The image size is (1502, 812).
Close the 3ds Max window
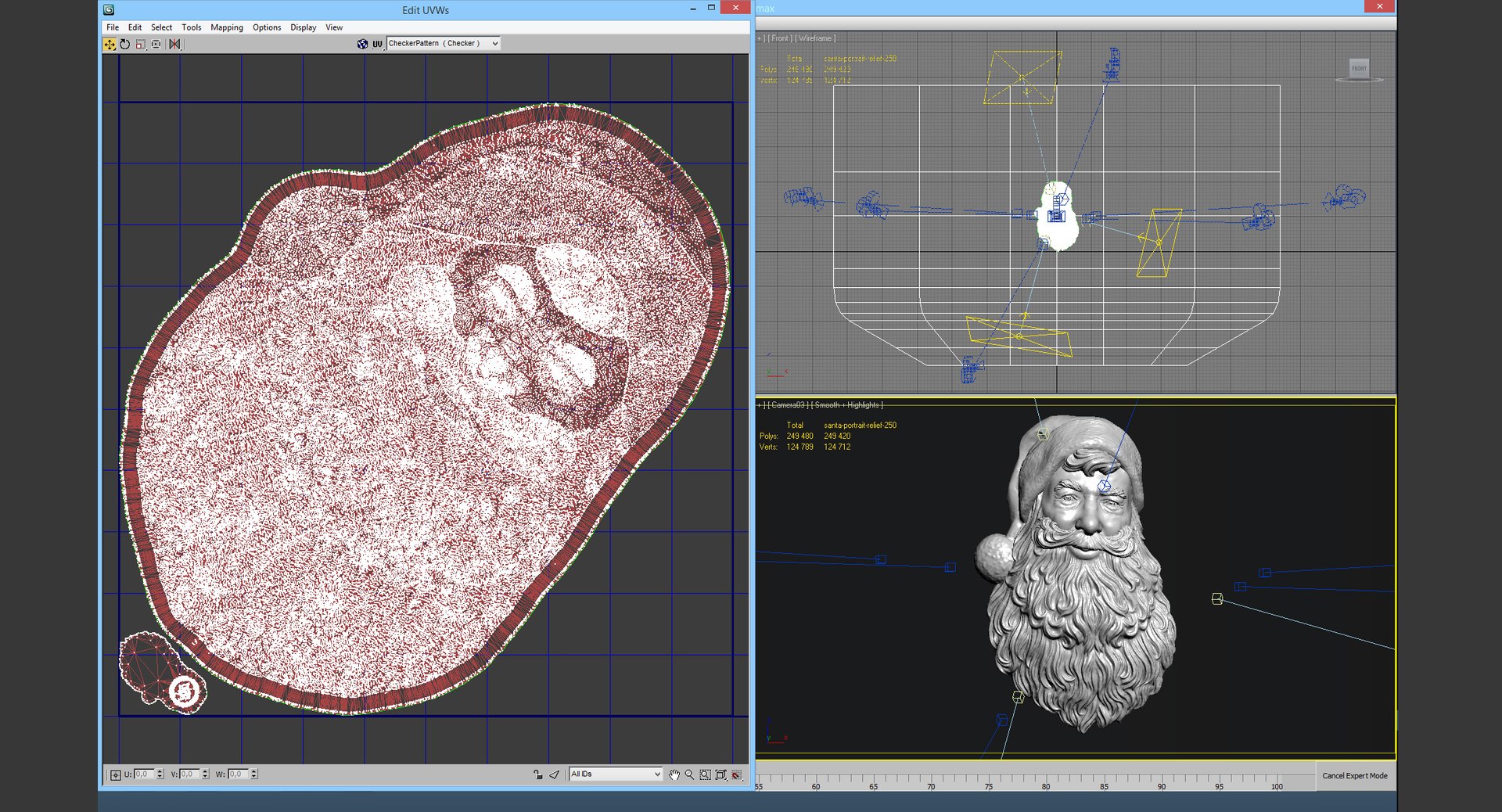[x=1380, y=6]
